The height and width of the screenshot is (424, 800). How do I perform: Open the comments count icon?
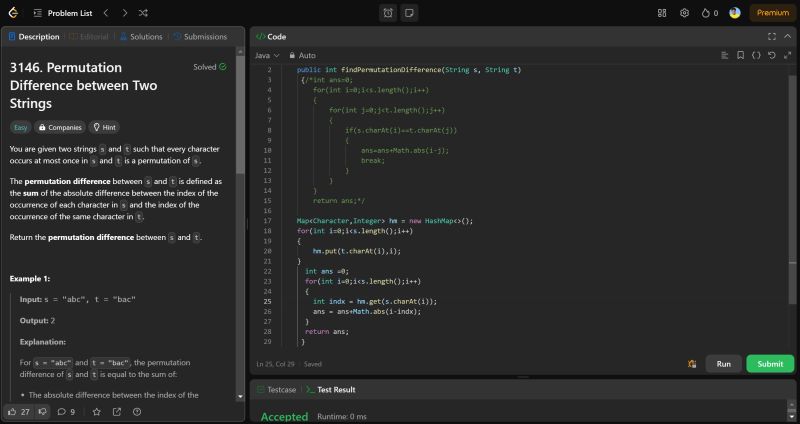pos(66,412)
